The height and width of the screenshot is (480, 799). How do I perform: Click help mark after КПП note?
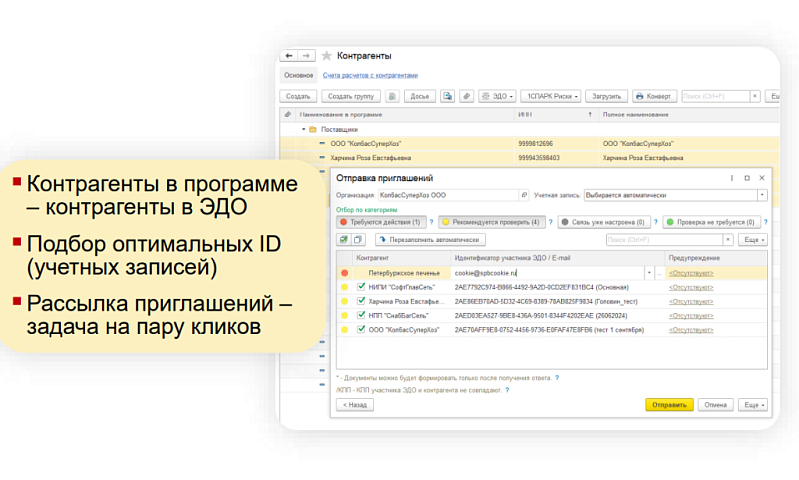point(507,390)
